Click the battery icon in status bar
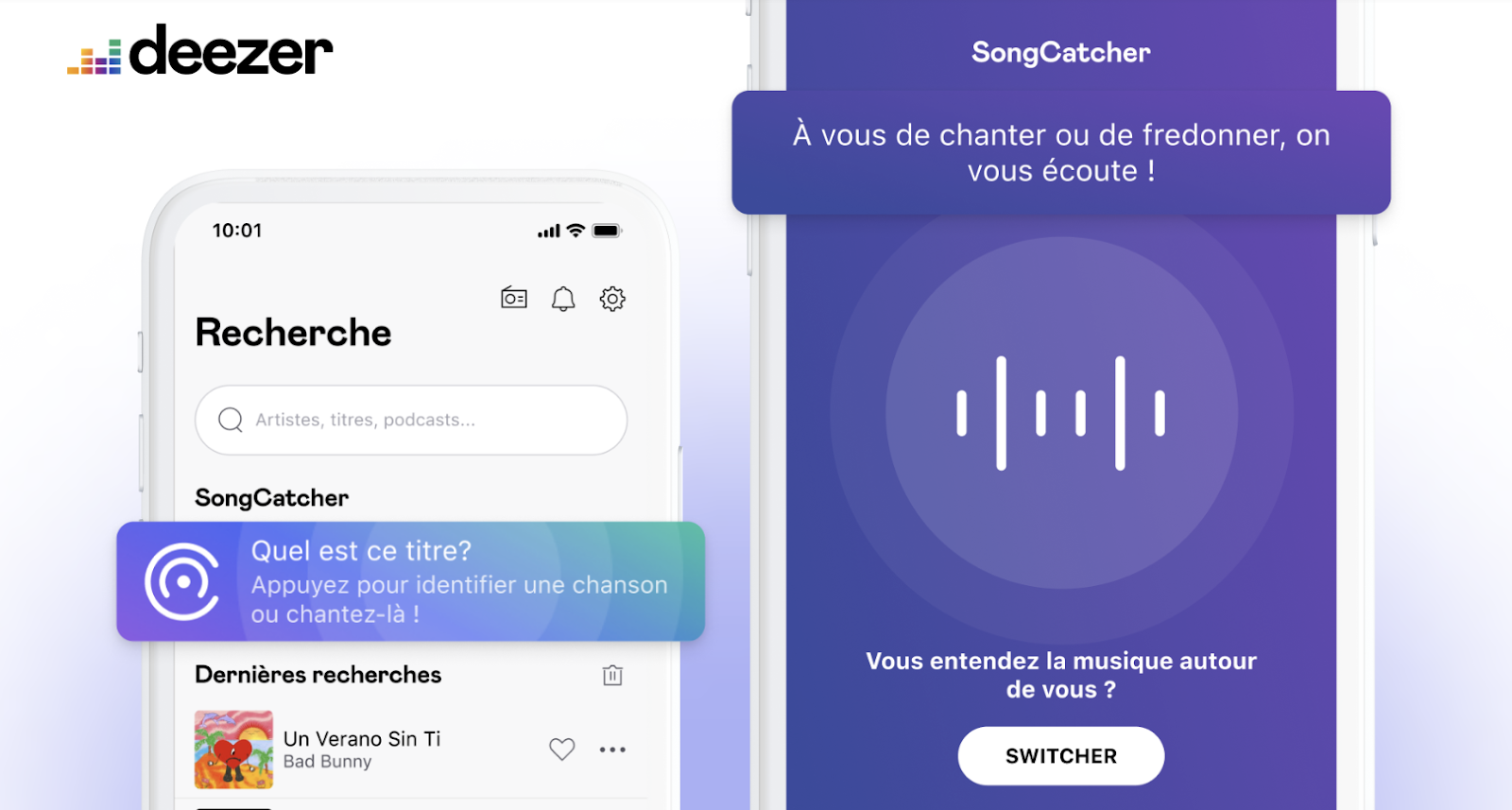Image resolution: width=1512 pixels, height=810 pixels. pyautogui.click(x=607, y=231)
